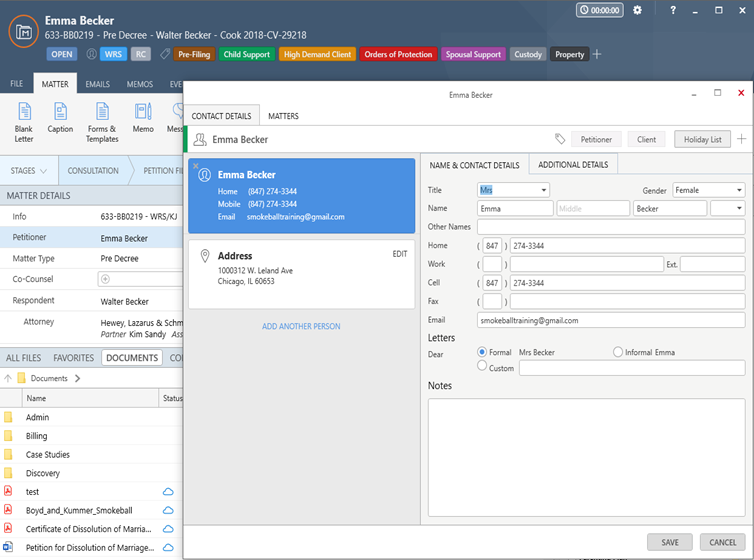Click the timer 00:00:00 button
The image size is (754, 560).
(x=600, y=10)
